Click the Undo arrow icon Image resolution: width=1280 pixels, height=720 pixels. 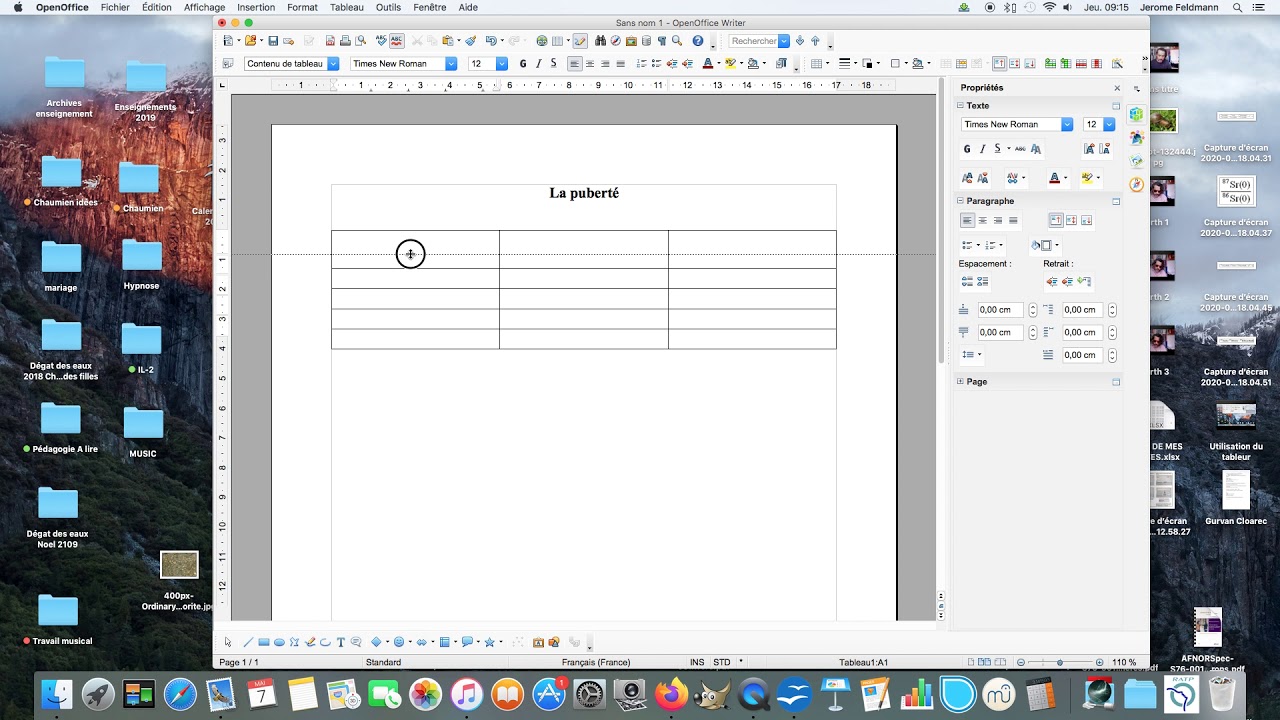click(x=490, y=41)
